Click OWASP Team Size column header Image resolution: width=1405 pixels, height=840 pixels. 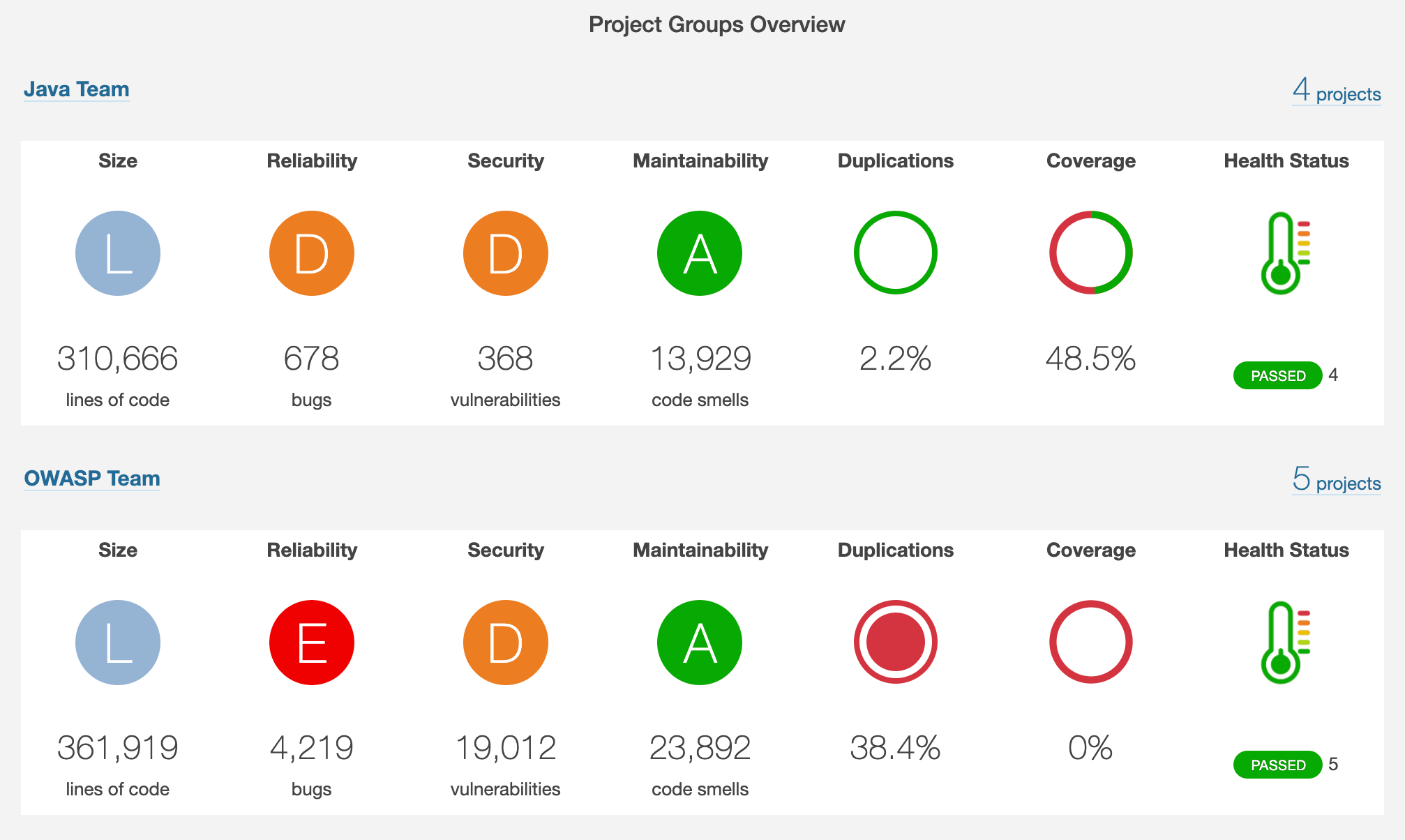118,550
